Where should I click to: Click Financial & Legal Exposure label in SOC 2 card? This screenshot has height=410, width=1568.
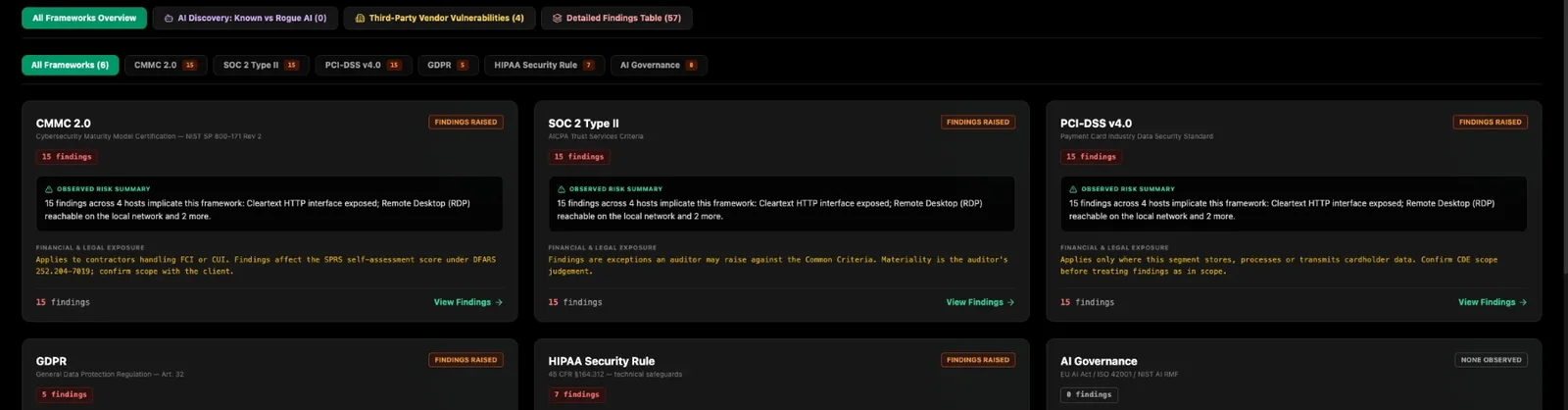[x=602, y=247]
